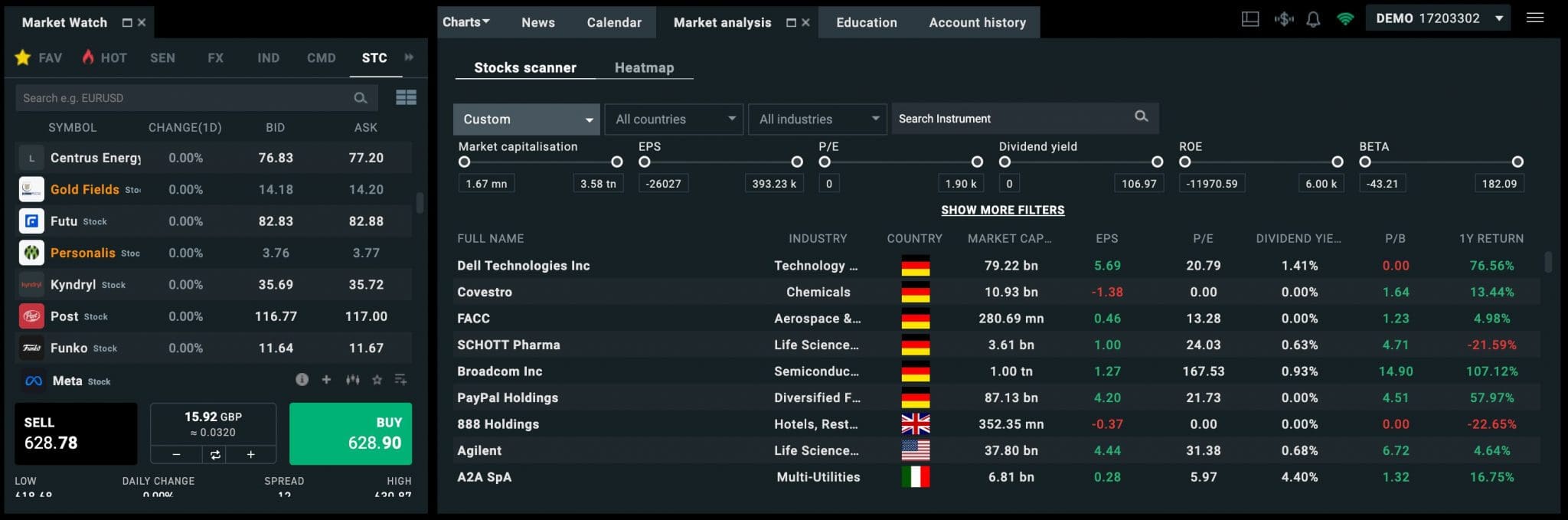Image resolution: width=1568 pixels, height=520 pixels.
Task: Grab the EPS maximum slider handle
Action: 797,162
